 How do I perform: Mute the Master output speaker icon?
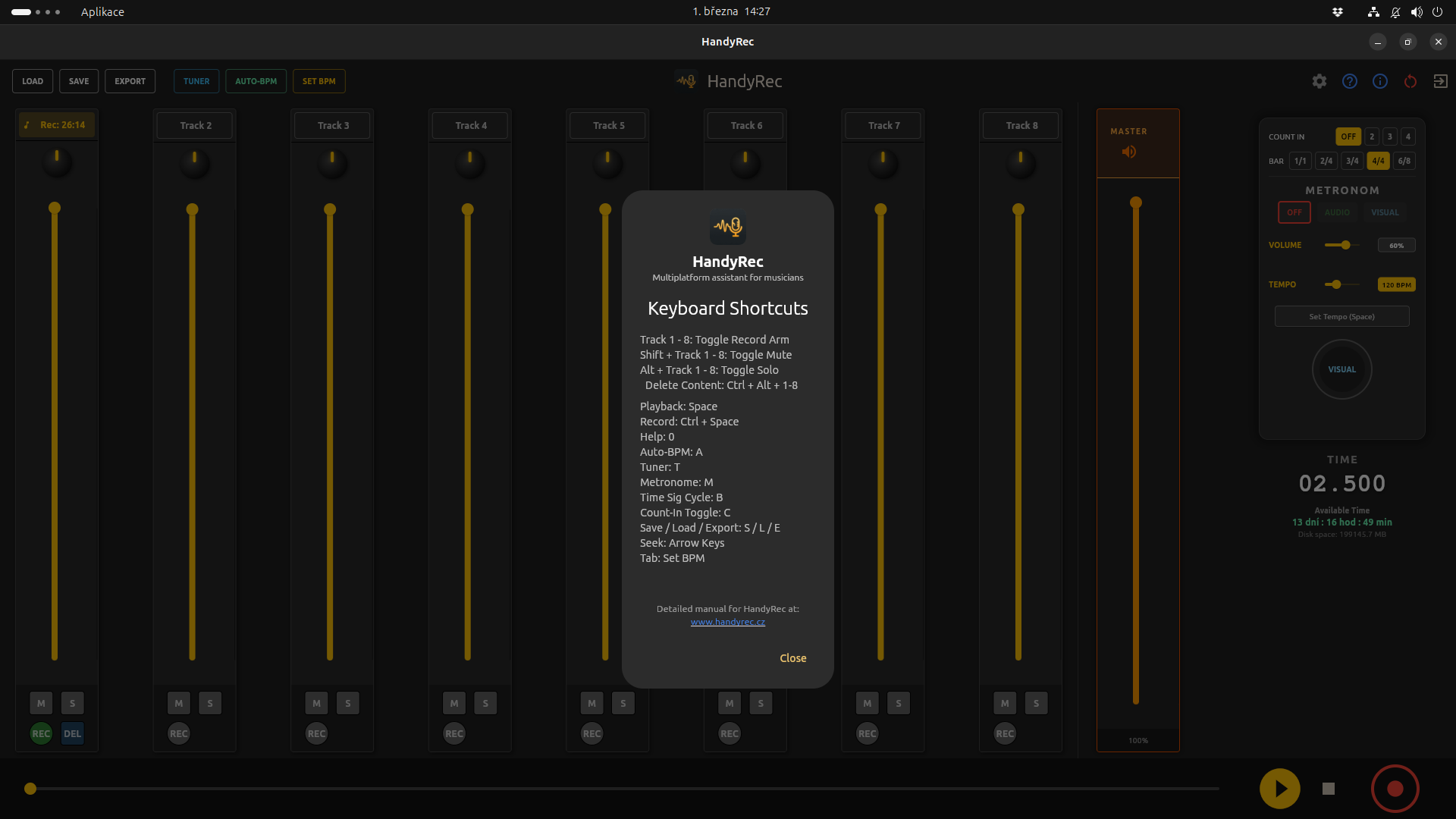1129,152
